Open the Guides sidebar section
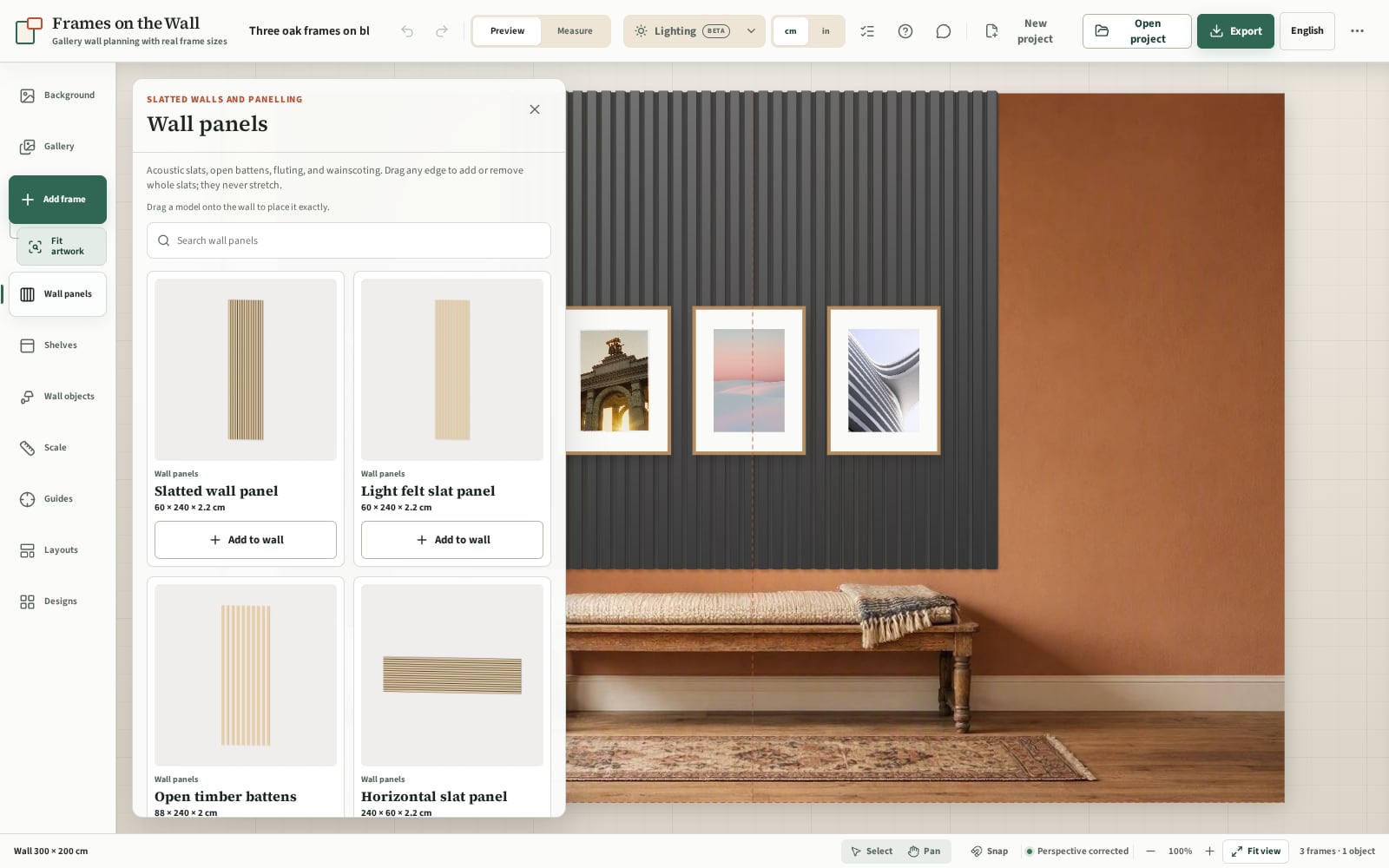The height and width of the screenshot is (868, 1389). pyautogui.click(x=58, y=499)
